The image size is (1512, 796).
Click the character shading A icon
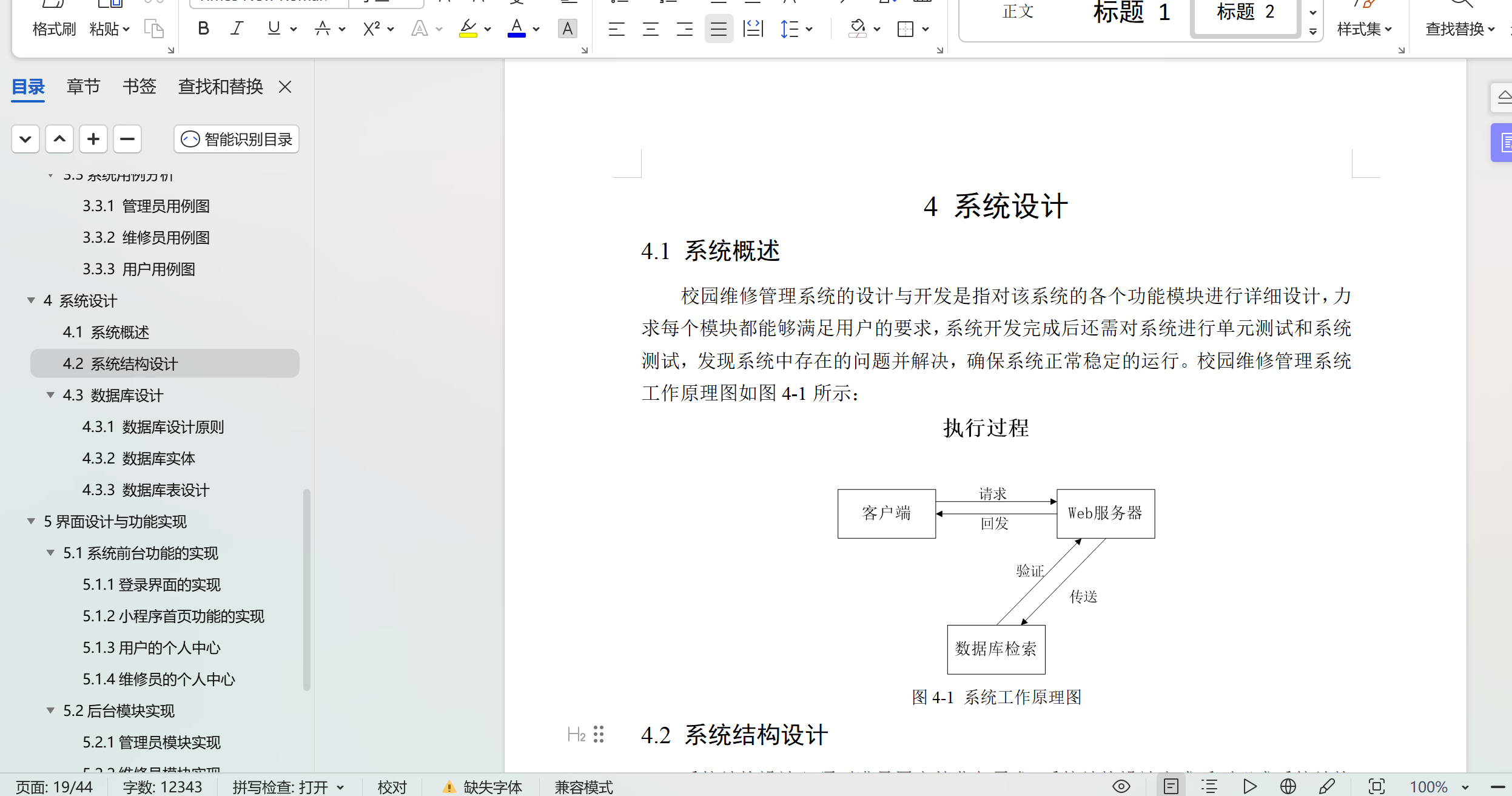567,29
